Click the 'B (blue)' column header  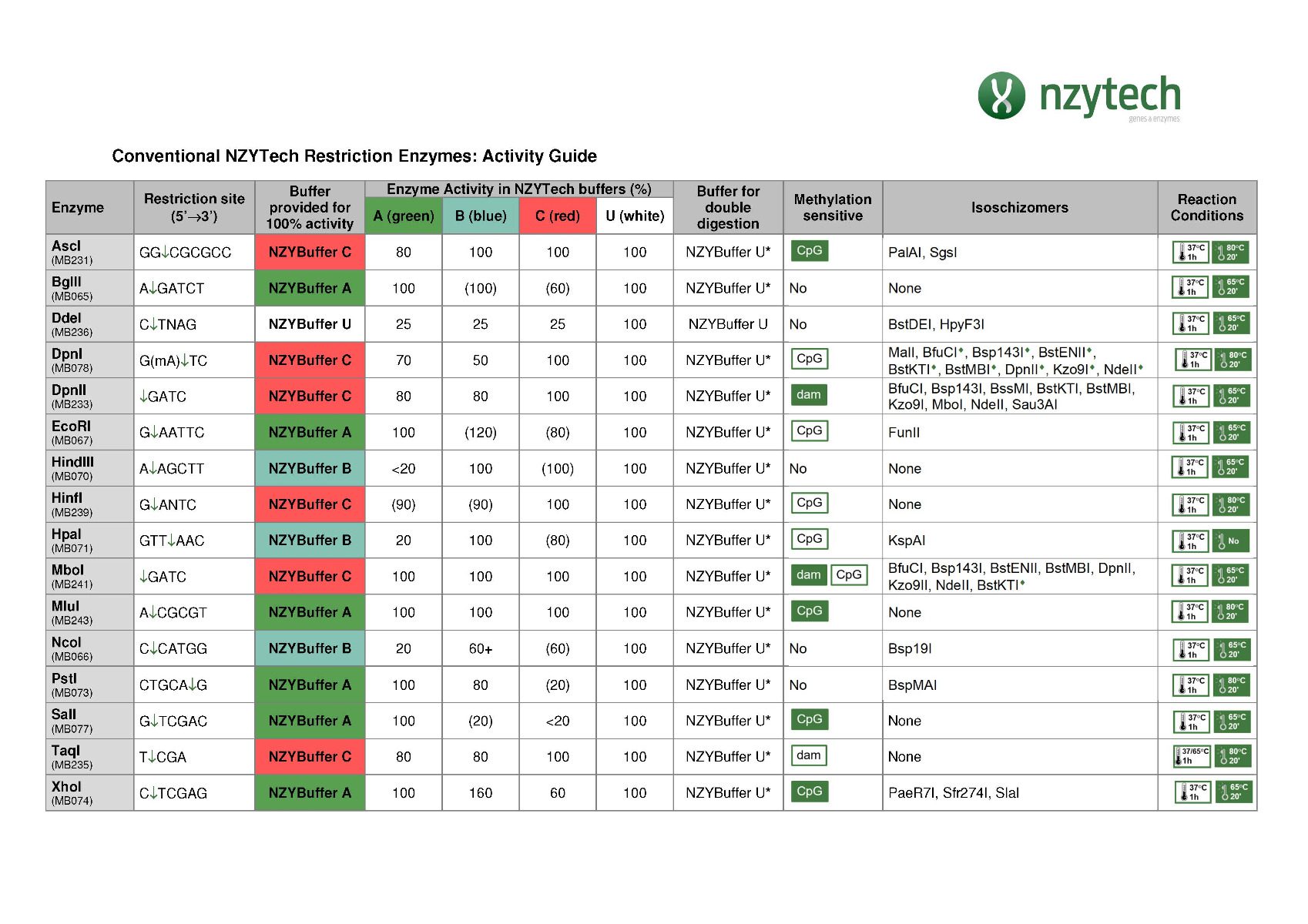coord(481,216)
